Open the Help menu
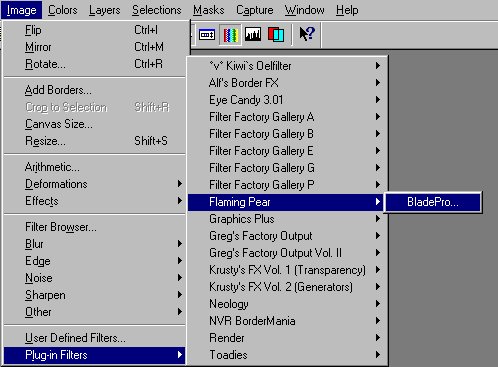This screenshot has width=498, height=367. tap(347, 10)
